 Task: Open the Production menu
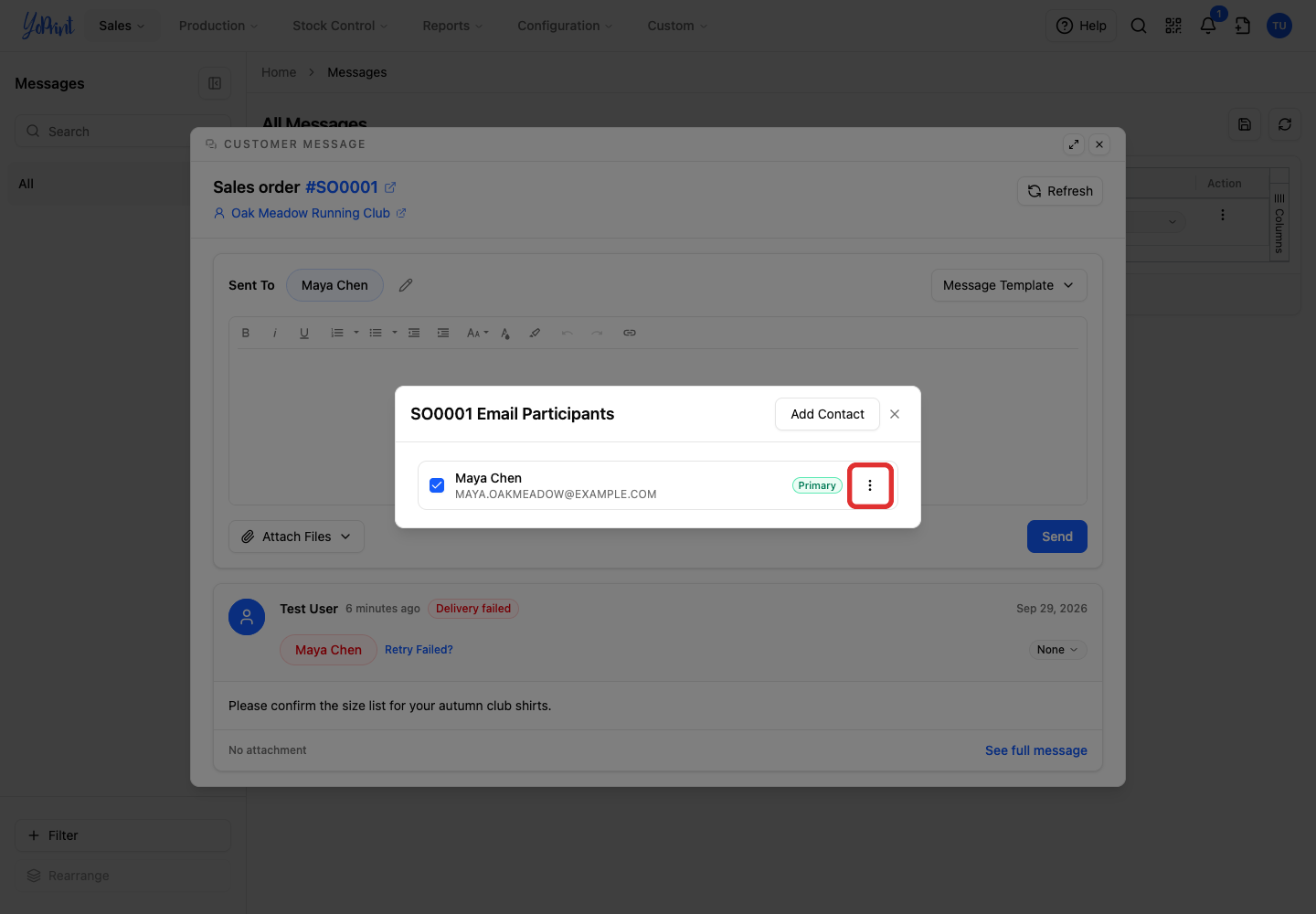[218, 26]
